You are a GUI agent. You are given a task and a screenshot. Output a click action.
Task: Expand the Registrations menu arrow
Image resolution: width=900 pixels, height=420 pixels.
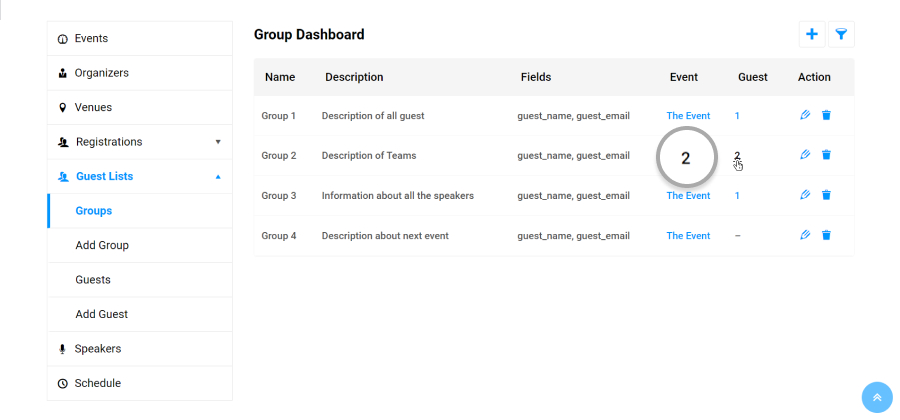218,142
